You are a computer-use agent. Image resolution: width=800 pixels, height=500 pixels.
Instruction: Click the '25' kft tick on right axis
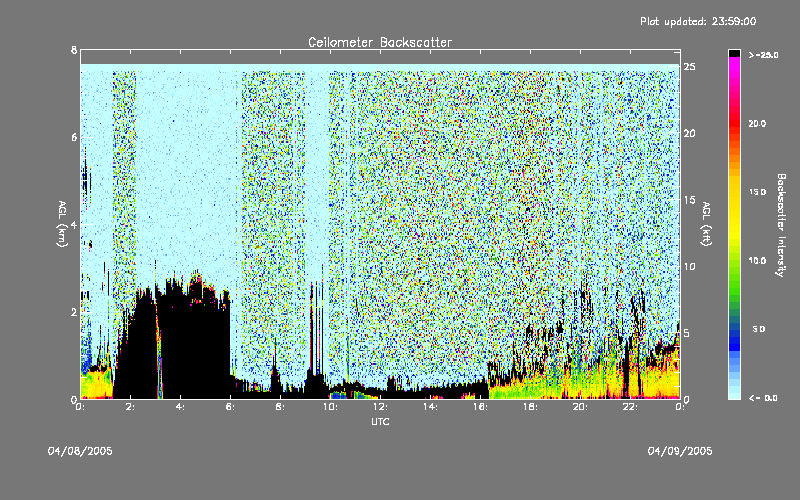(690, 67)
